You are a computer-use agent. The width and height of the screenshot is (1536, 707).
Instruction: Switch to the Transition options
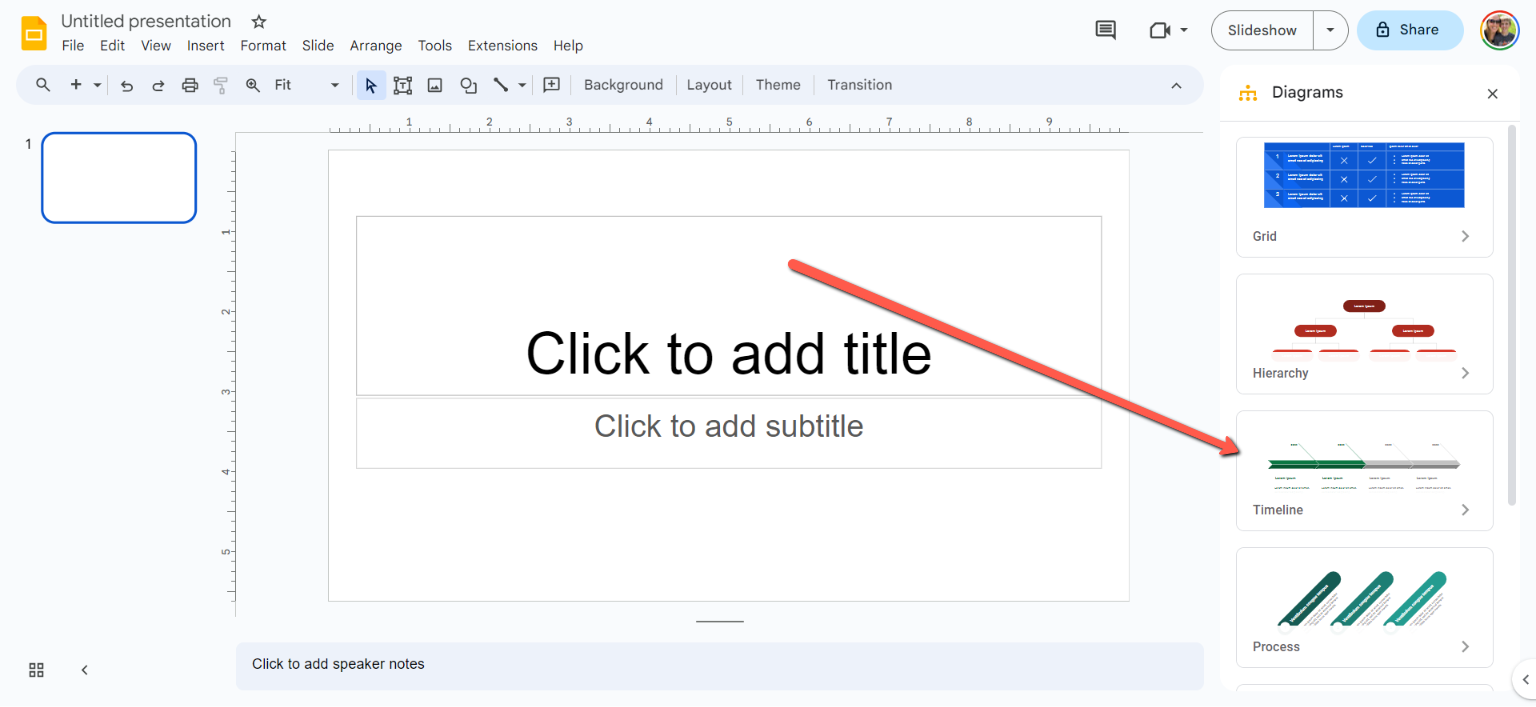[859, 85]
